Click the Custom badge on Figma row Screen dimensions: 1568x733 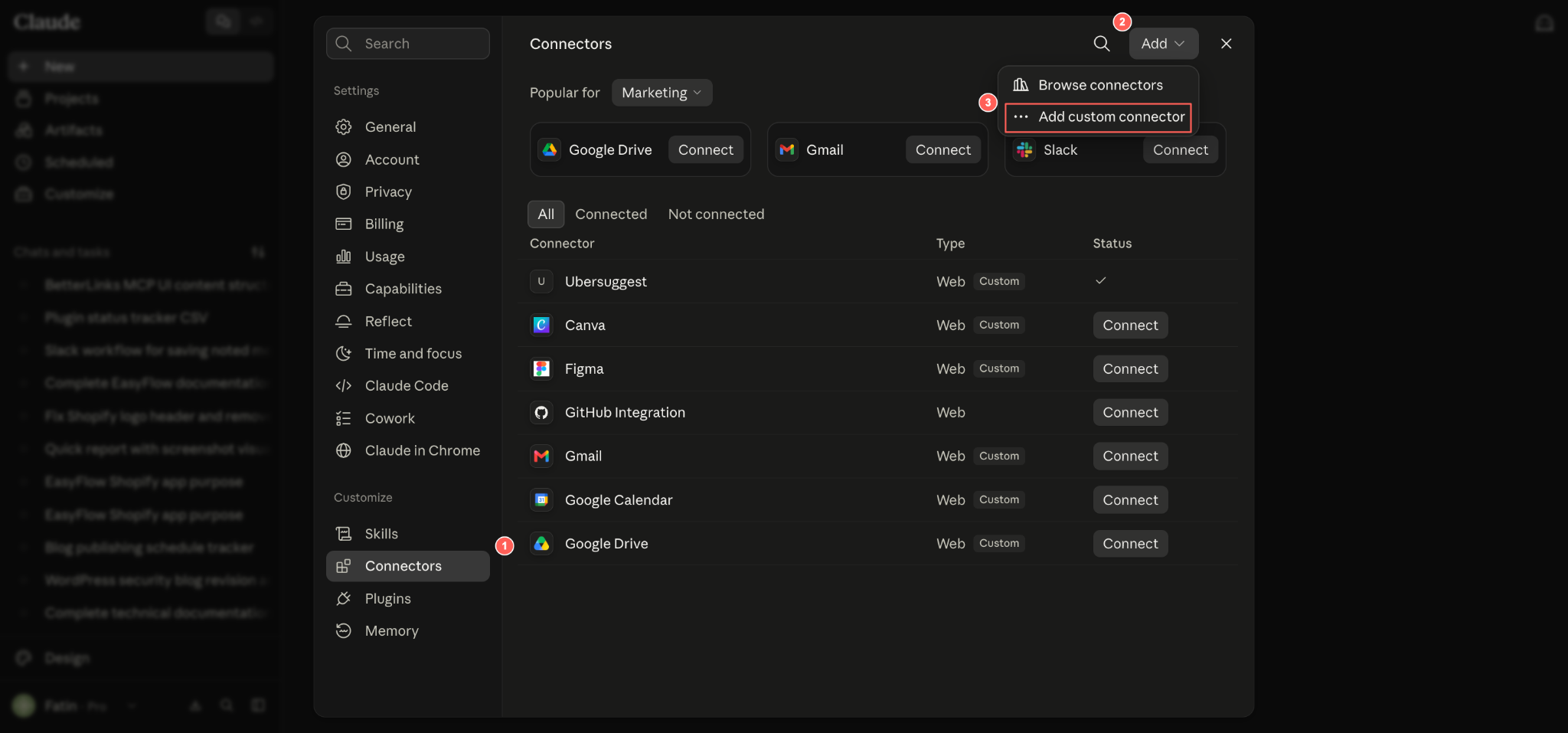999,368
